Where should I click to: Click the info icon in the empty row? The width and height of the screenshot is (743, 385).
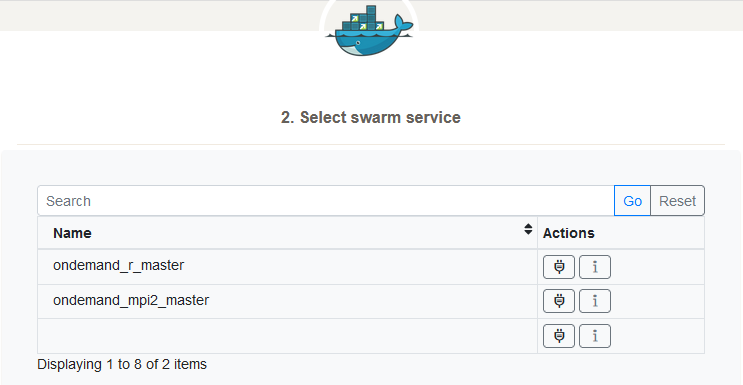click(x=595, y=336)
